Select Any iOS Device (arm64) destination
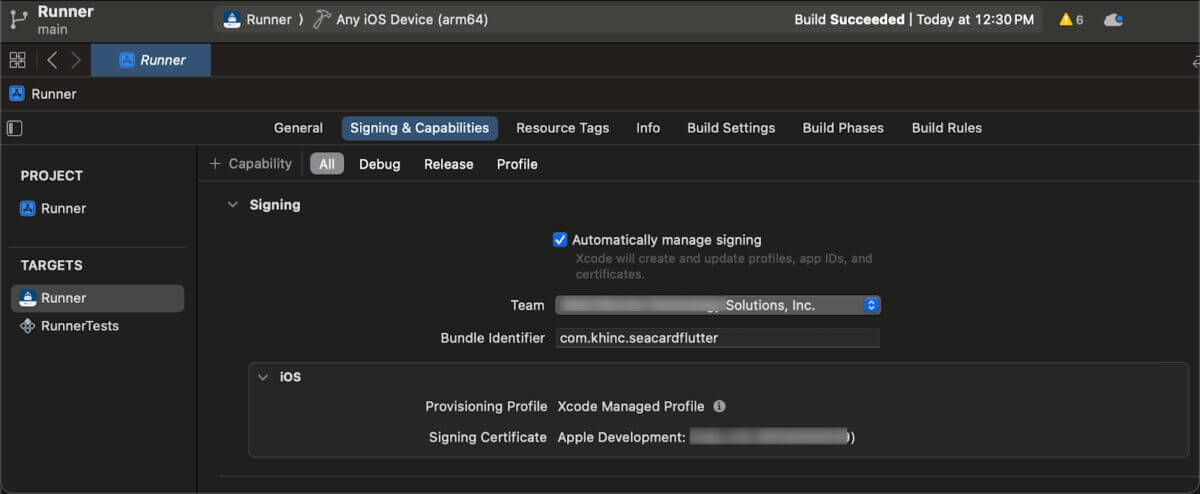This screenshot has width=1200, height=494. tap(412, 20)
